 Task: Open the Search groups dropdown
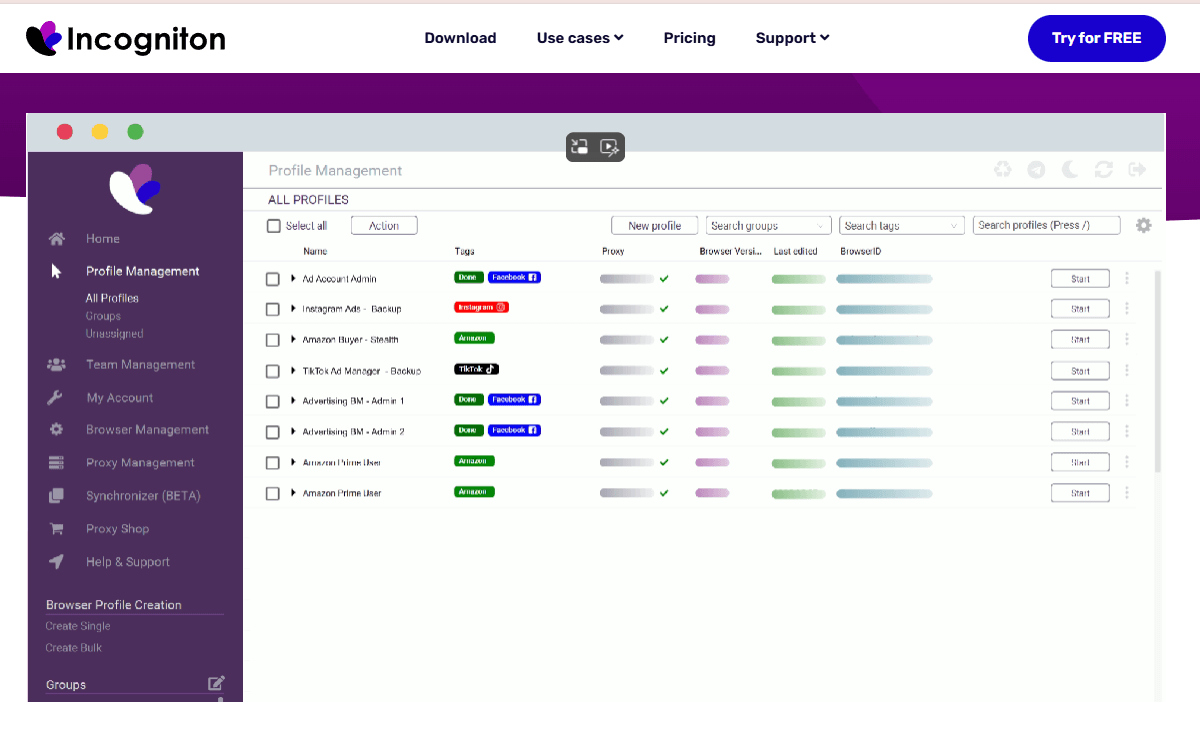pos(768,226)
